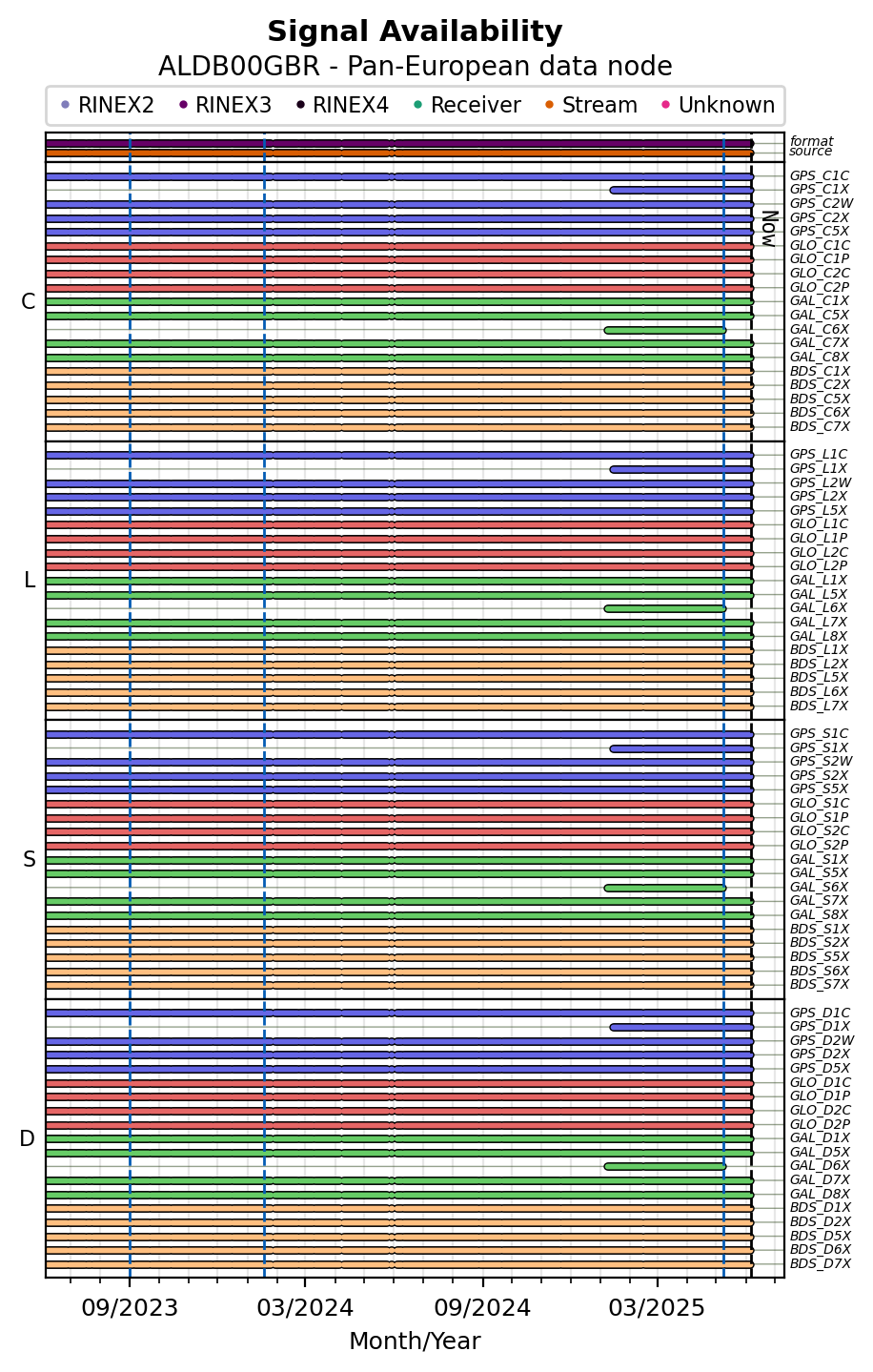Click the source bar at top
Screen dimensions: 873x1372
[399, 153]
